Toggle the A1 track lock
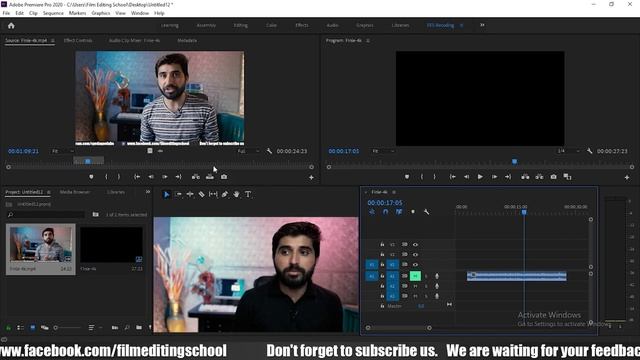The height and width of the screenshot is (360, 640). pyautogui.click(x=382, y=276)
